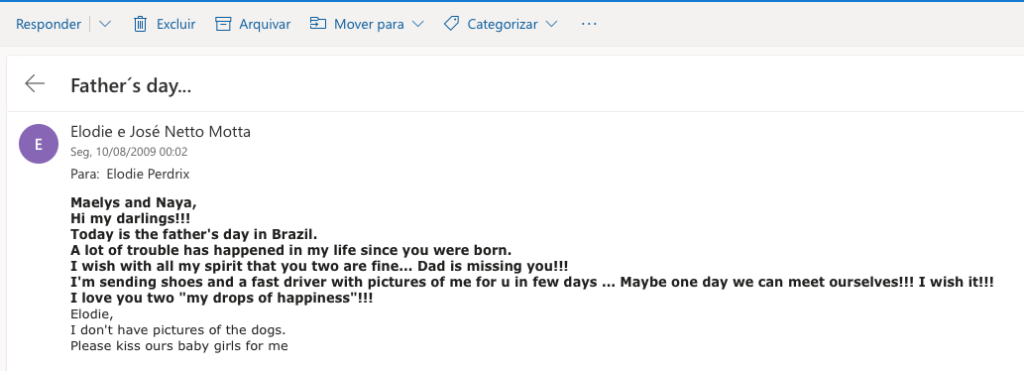Click the trash can Excluir icon

point(140,24)
